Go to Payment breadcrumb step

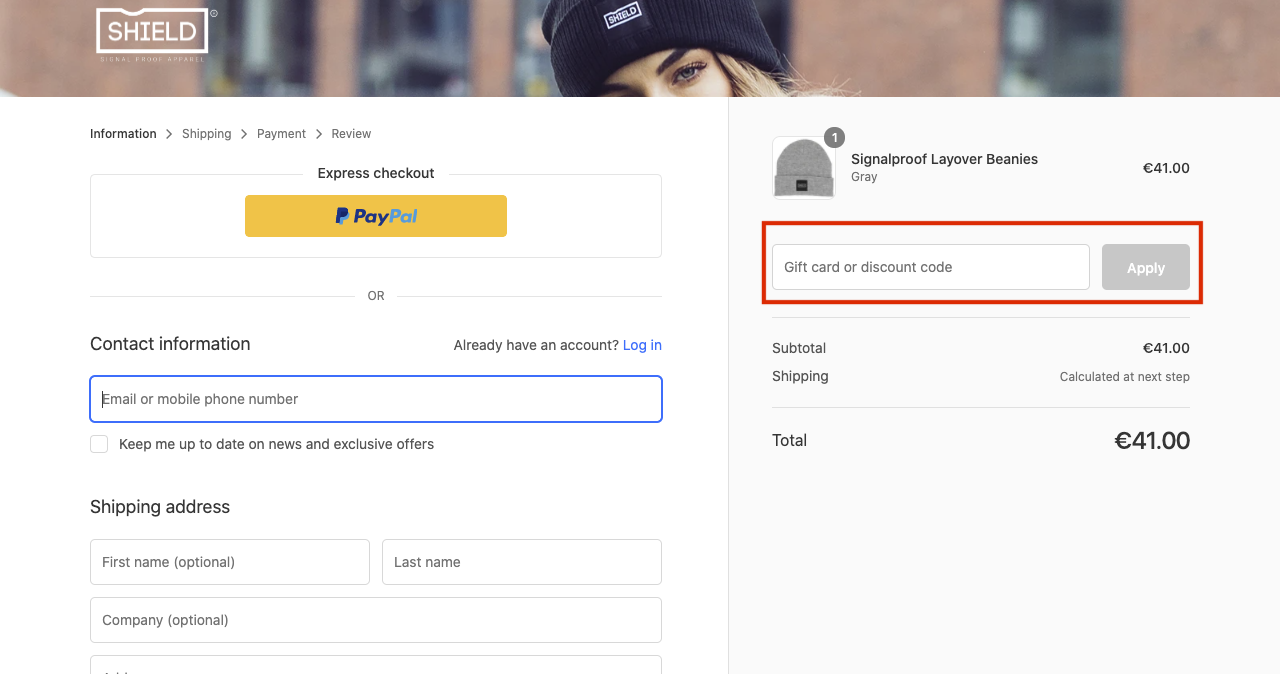[x=281, y=134]
